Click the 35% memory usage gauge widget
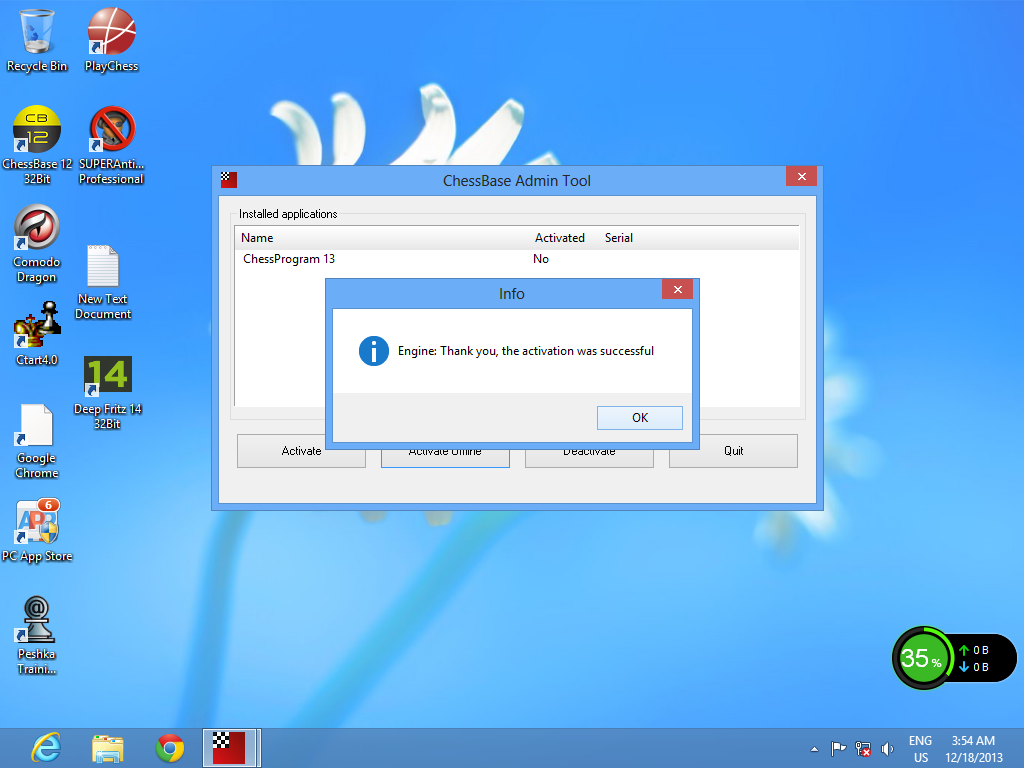This screenshot has width=1024, height=768. click(x=922, y=658)
